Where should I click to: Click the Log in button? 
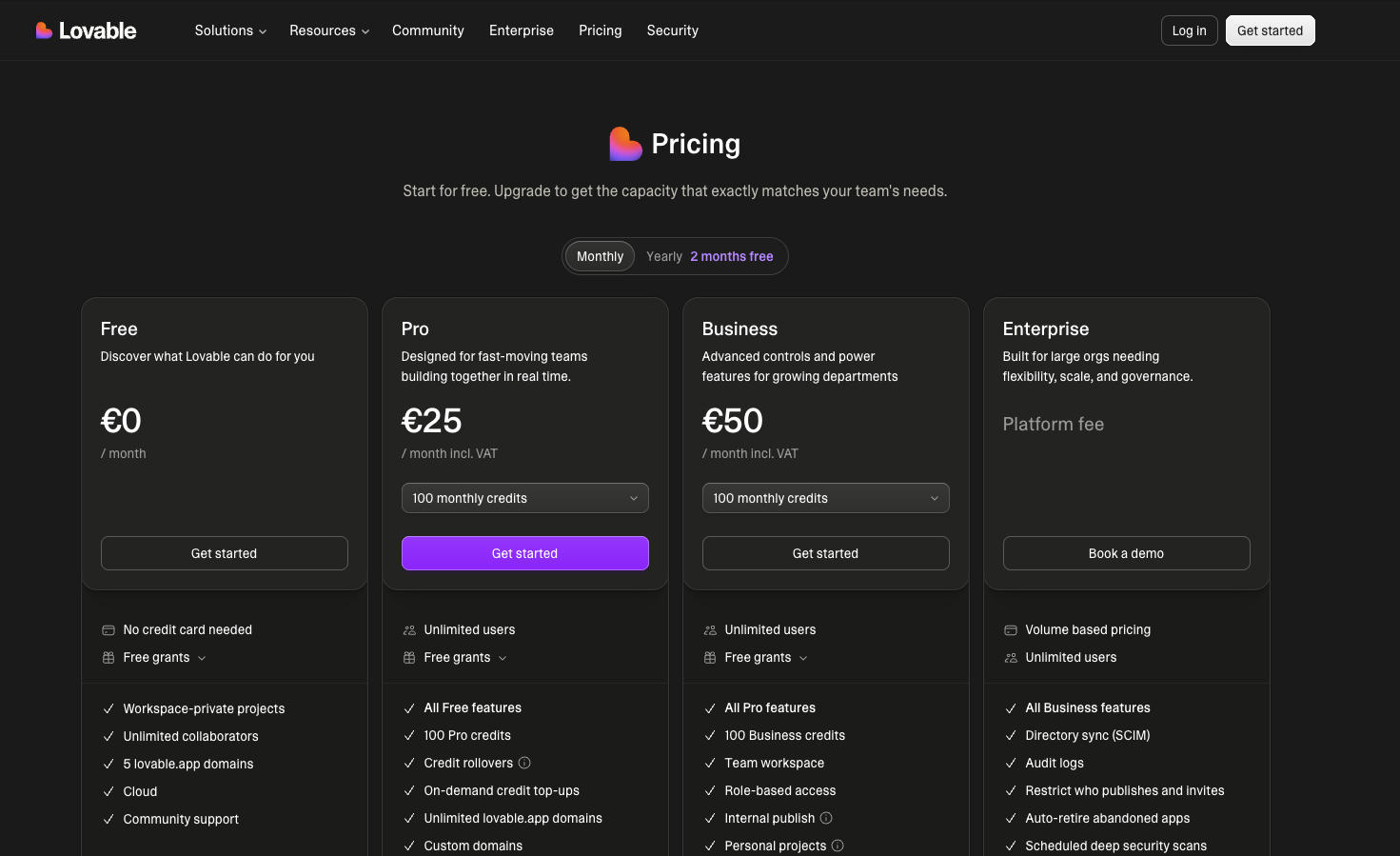[1190, 30]
